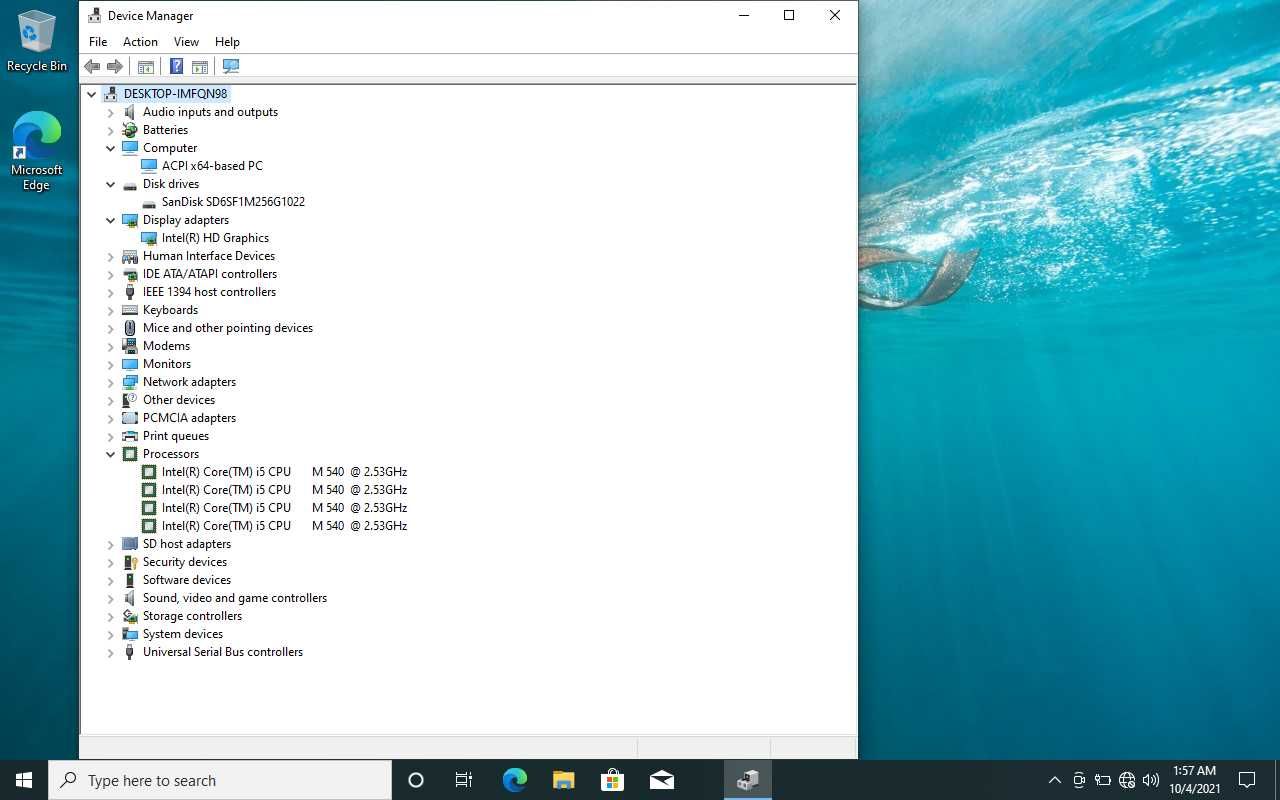Click the SD host adapters icon
Screen dimensions: 1280x800
pyautogui.click(x=130, y=544)
